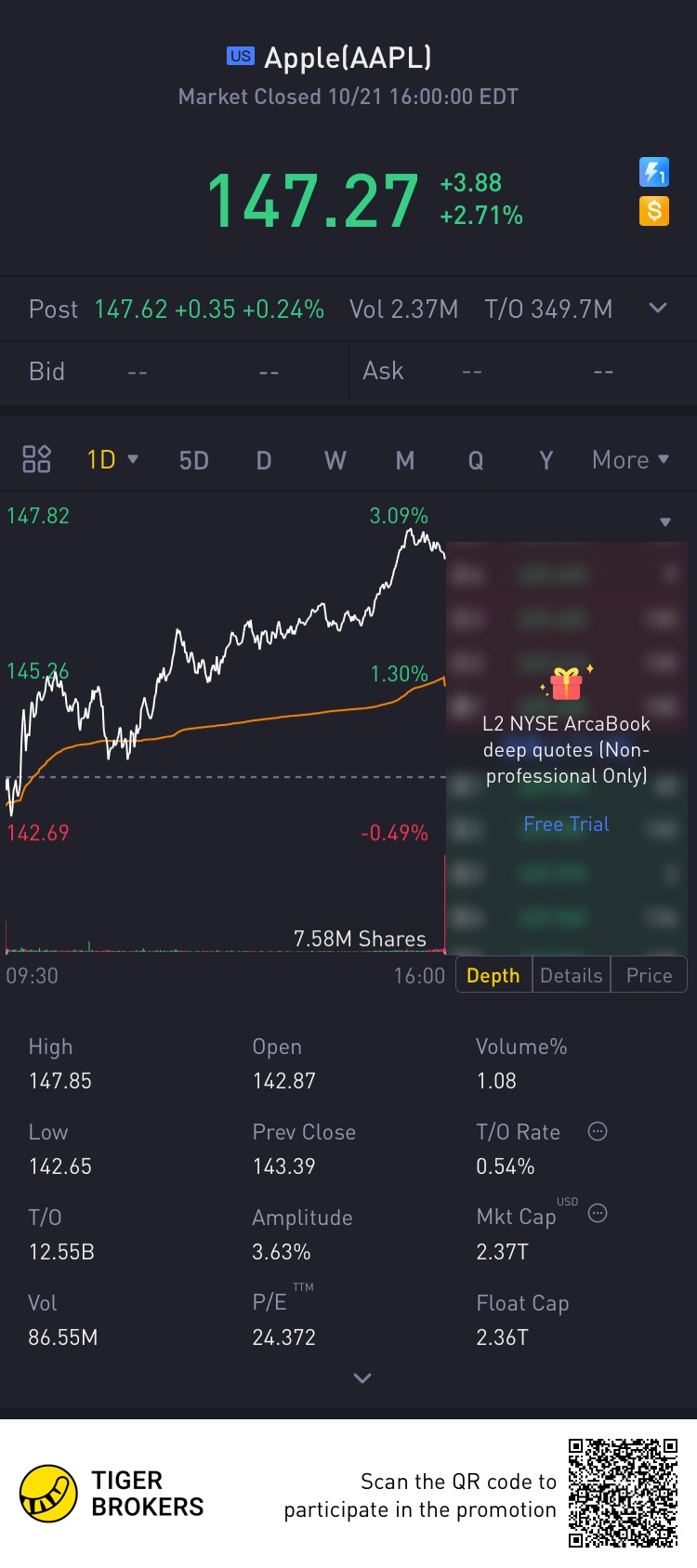Expand more stock statistics chevron
Image resolution: width=697 pixels, height=1568 pixels.
(362, 1378)
